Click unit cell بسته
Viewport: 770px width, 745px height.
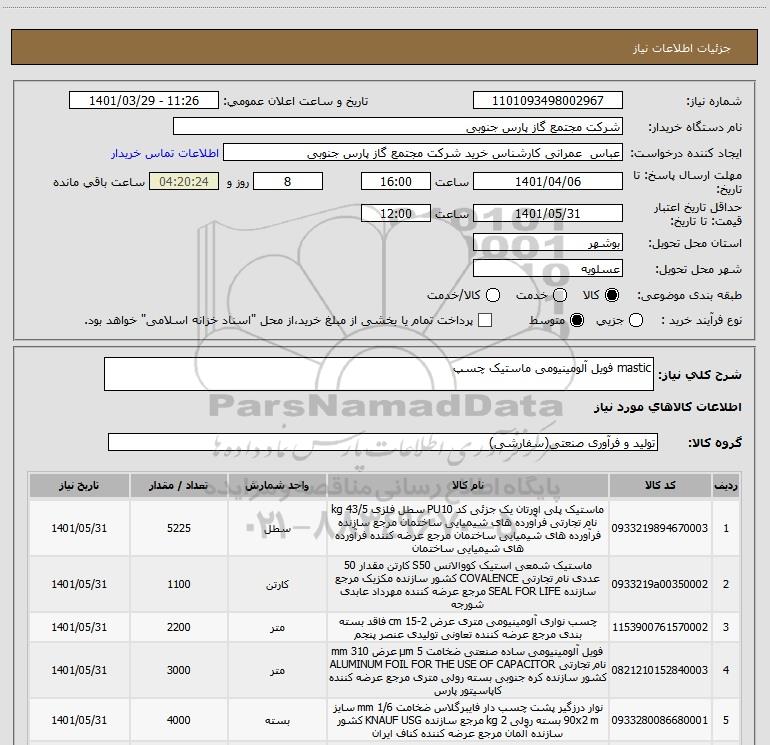click(x=277, y=720)
